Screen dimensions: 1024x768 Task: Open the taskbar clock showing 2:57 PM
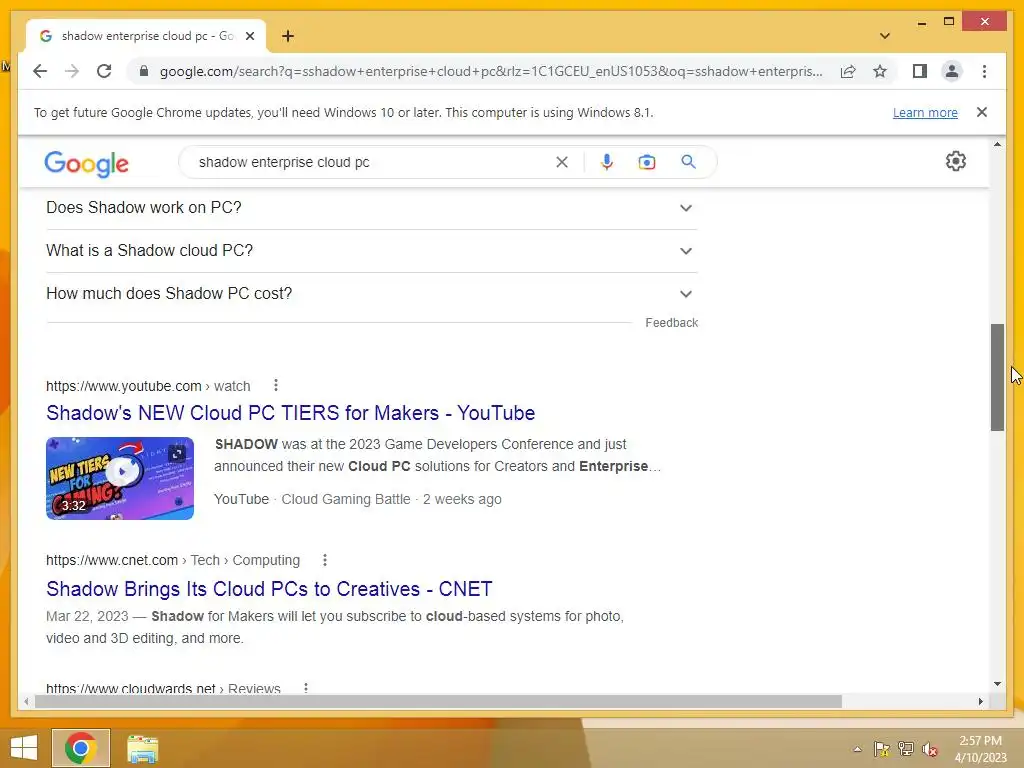click(x=980, y=749)
